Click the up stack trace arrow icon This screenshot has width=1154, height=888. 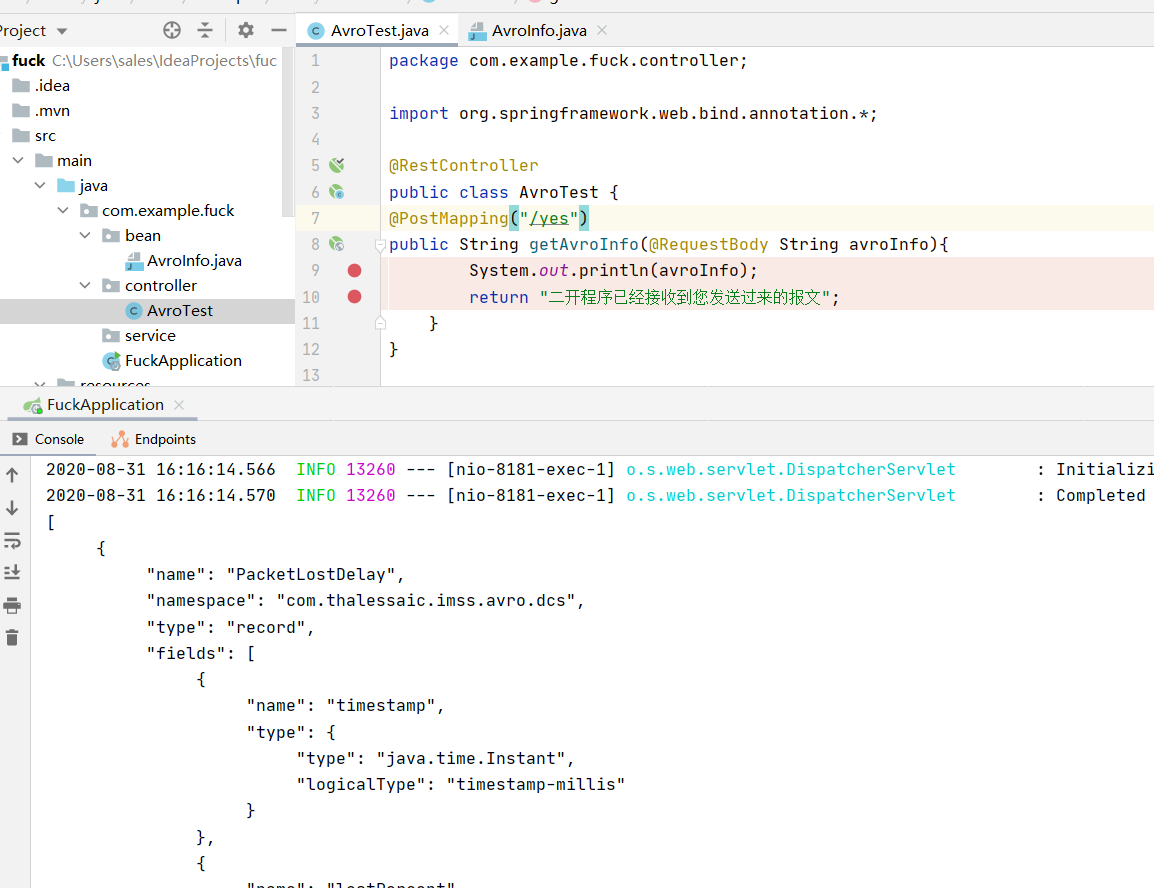click(12, 475)
